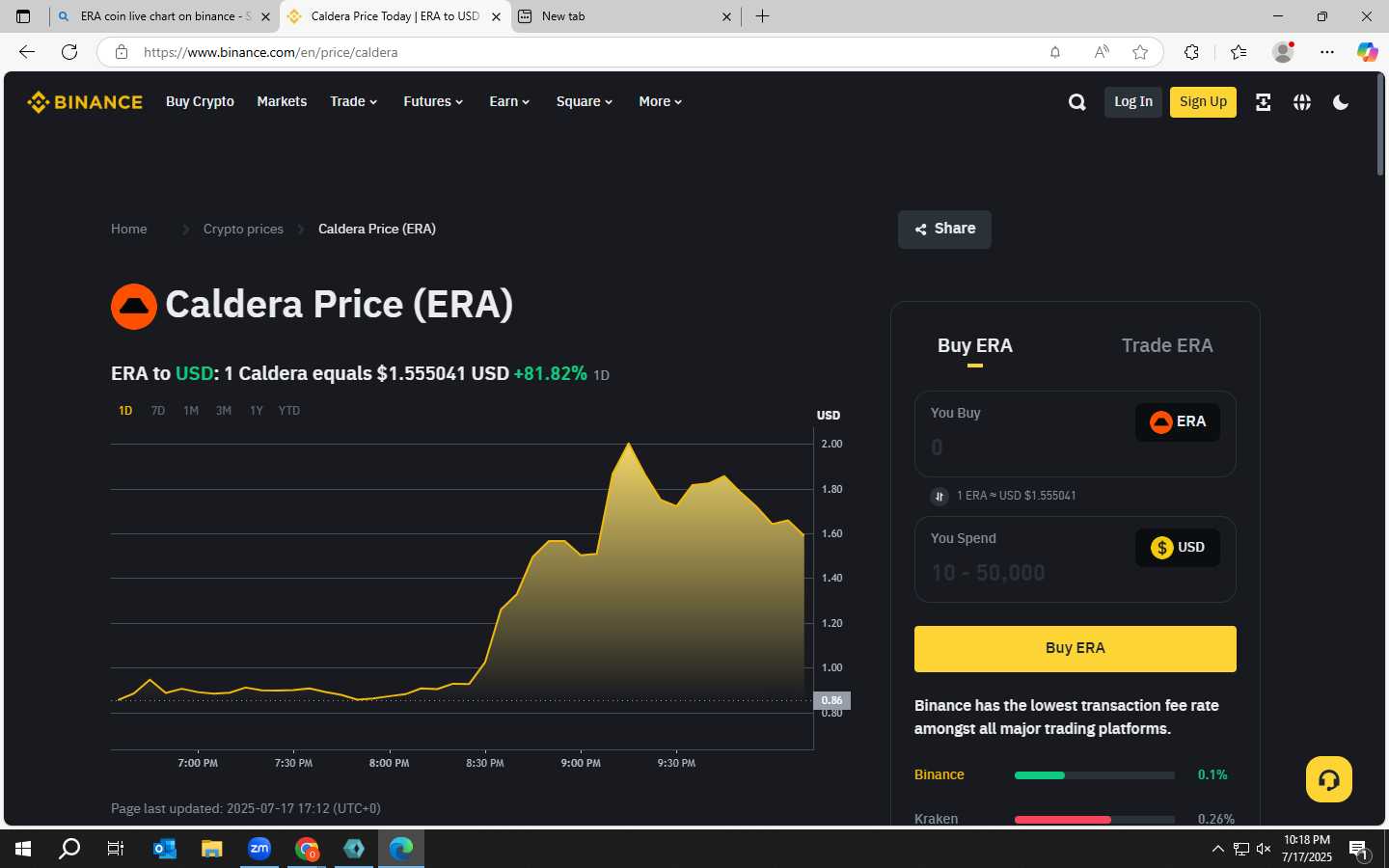
Task: Click the Sign Up button
Action: point(1203,101)
